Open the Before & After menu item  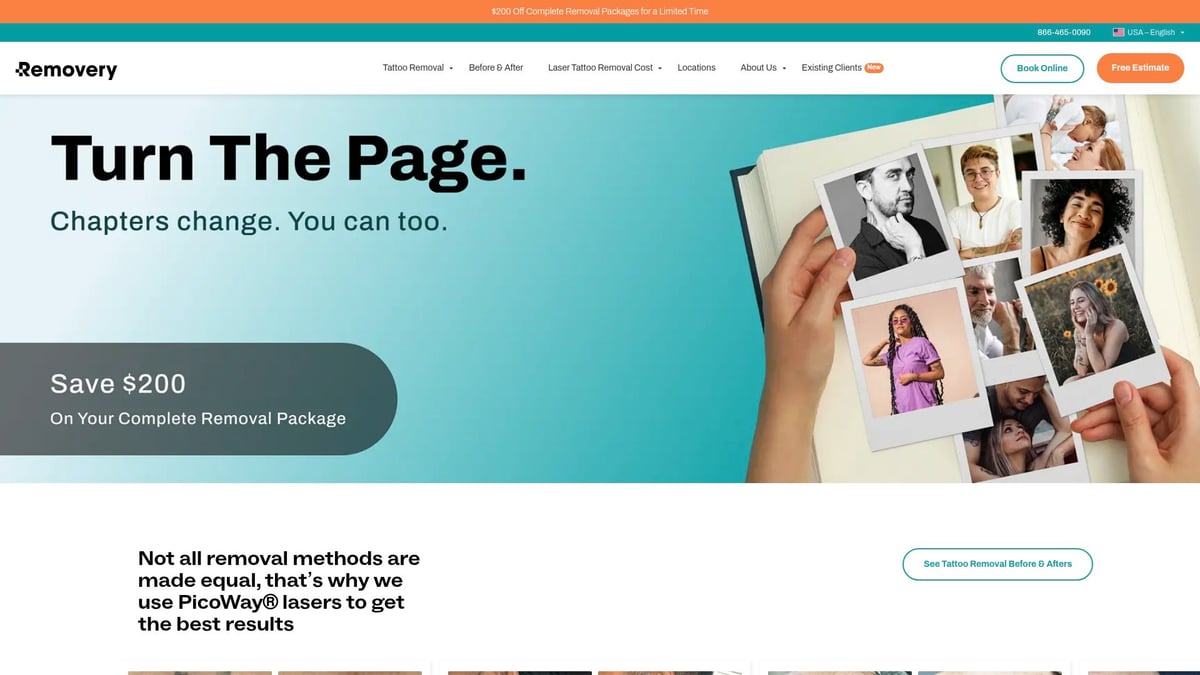tap(496, 68)
